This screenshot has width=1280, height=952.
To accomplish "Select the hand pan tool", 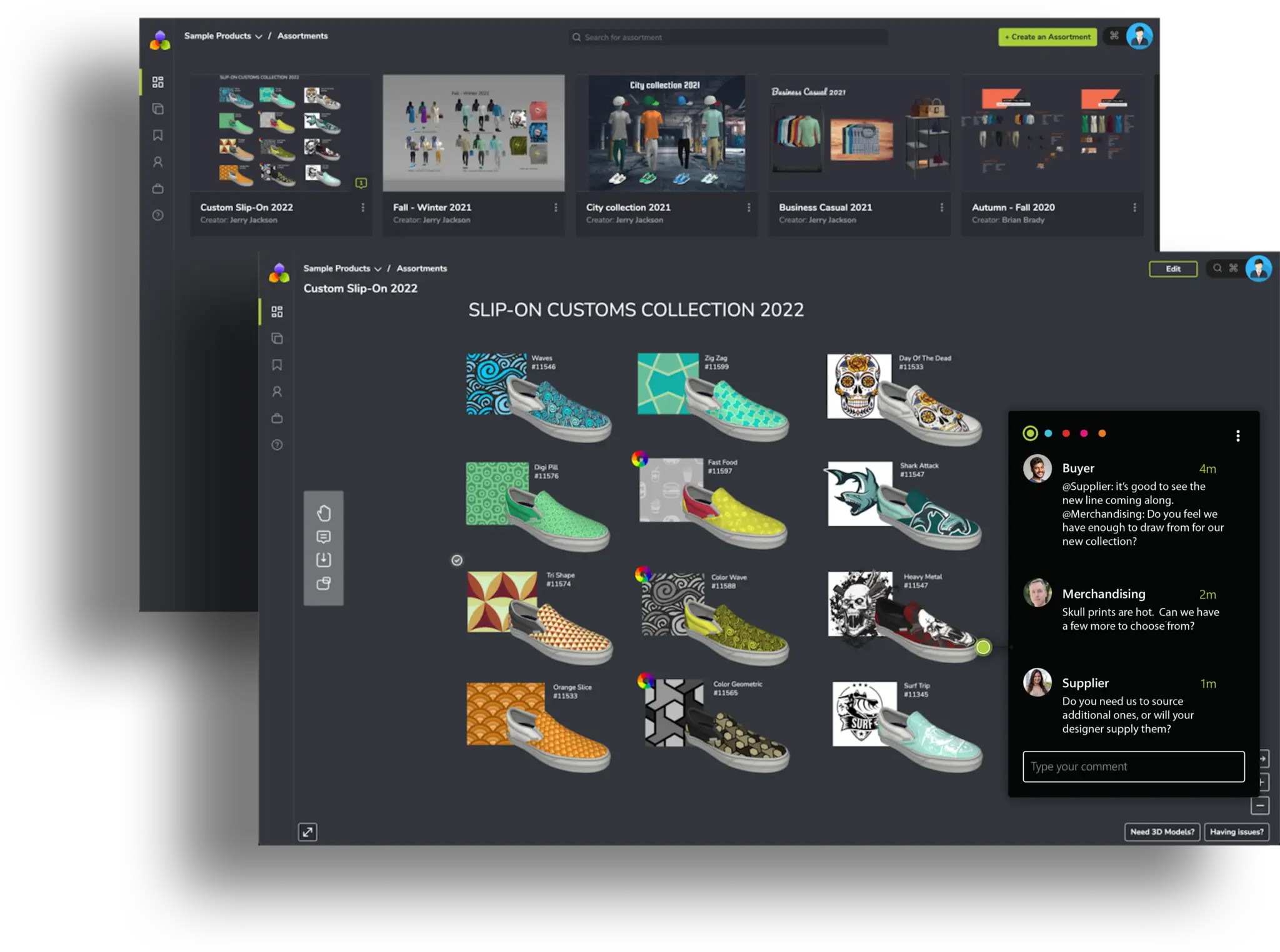I will (x=323, y=513).
